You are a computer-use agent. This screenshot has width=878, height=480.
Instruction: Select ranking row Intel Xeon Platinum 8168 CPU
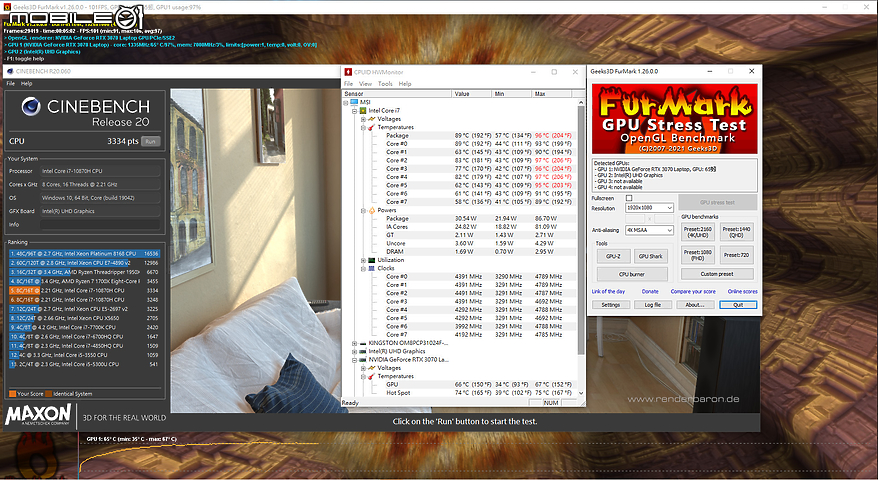coord(84,254)
